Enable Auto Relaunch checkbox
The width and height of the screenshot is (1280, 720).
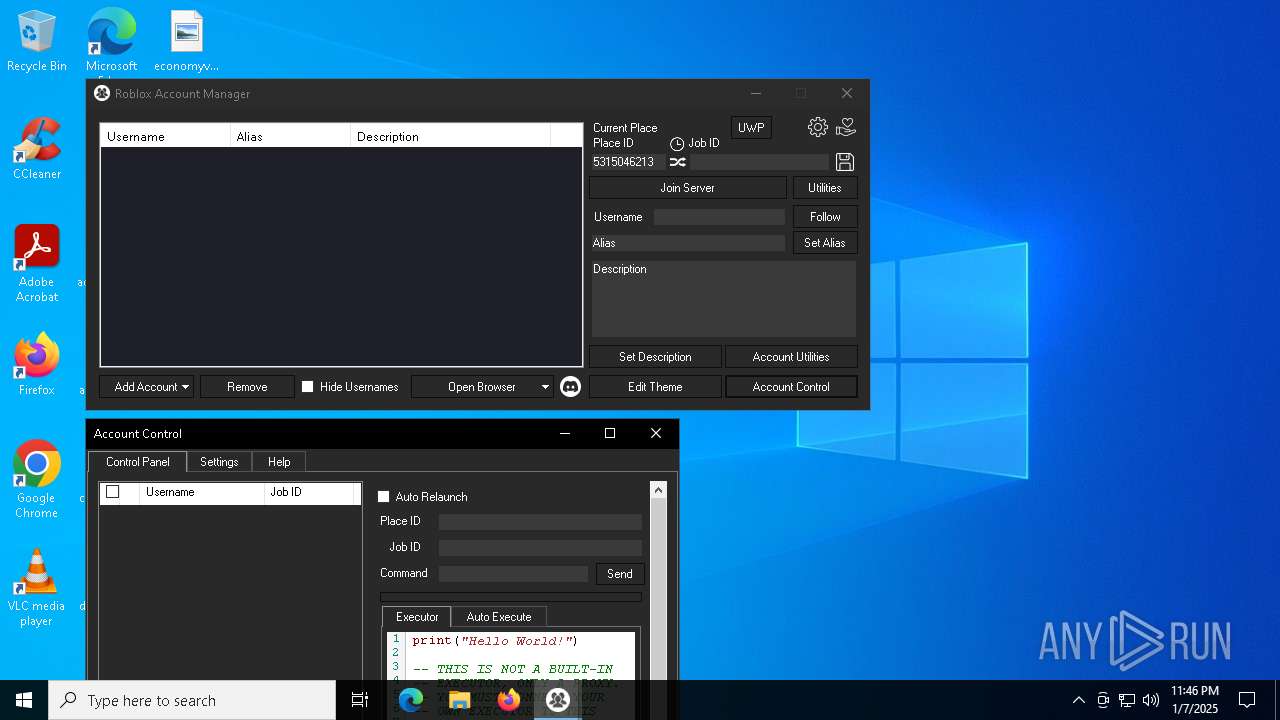coord(383,497)
